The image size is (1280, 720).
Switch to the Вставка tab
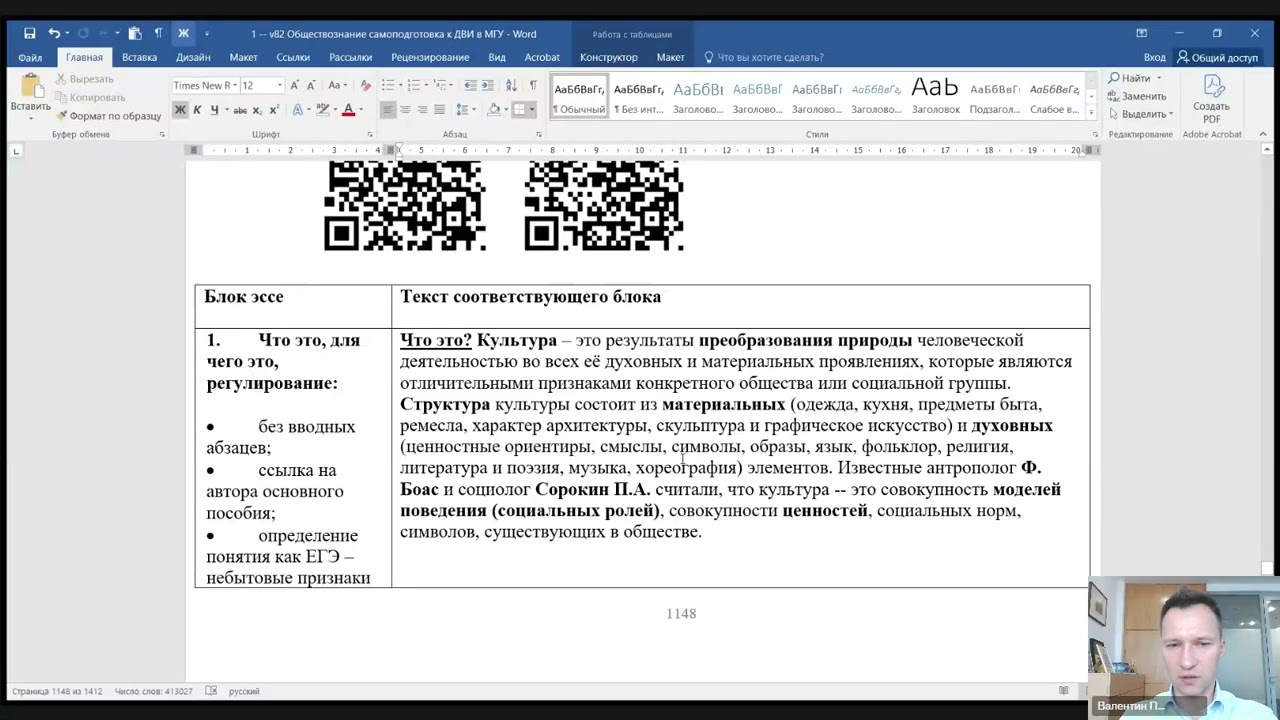click(x=139, y=57)
